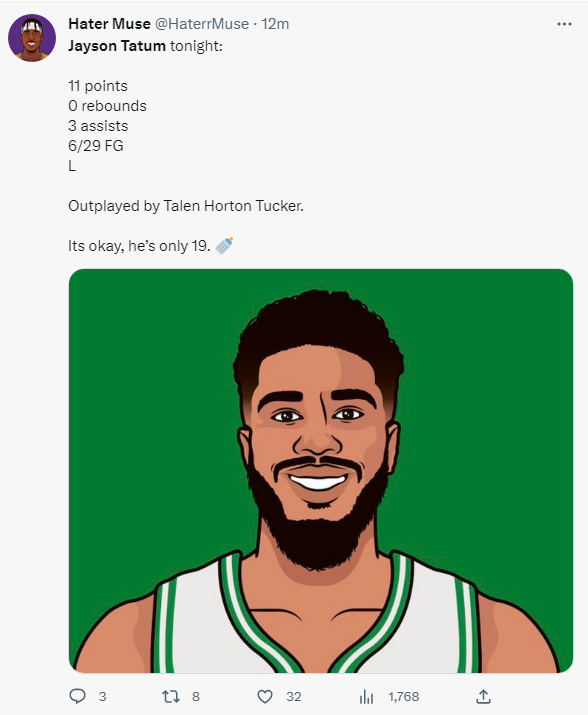Image resolution: width=588 pixels, height=715 pixels.
Task: Click the like count 32
Action: 294,696
